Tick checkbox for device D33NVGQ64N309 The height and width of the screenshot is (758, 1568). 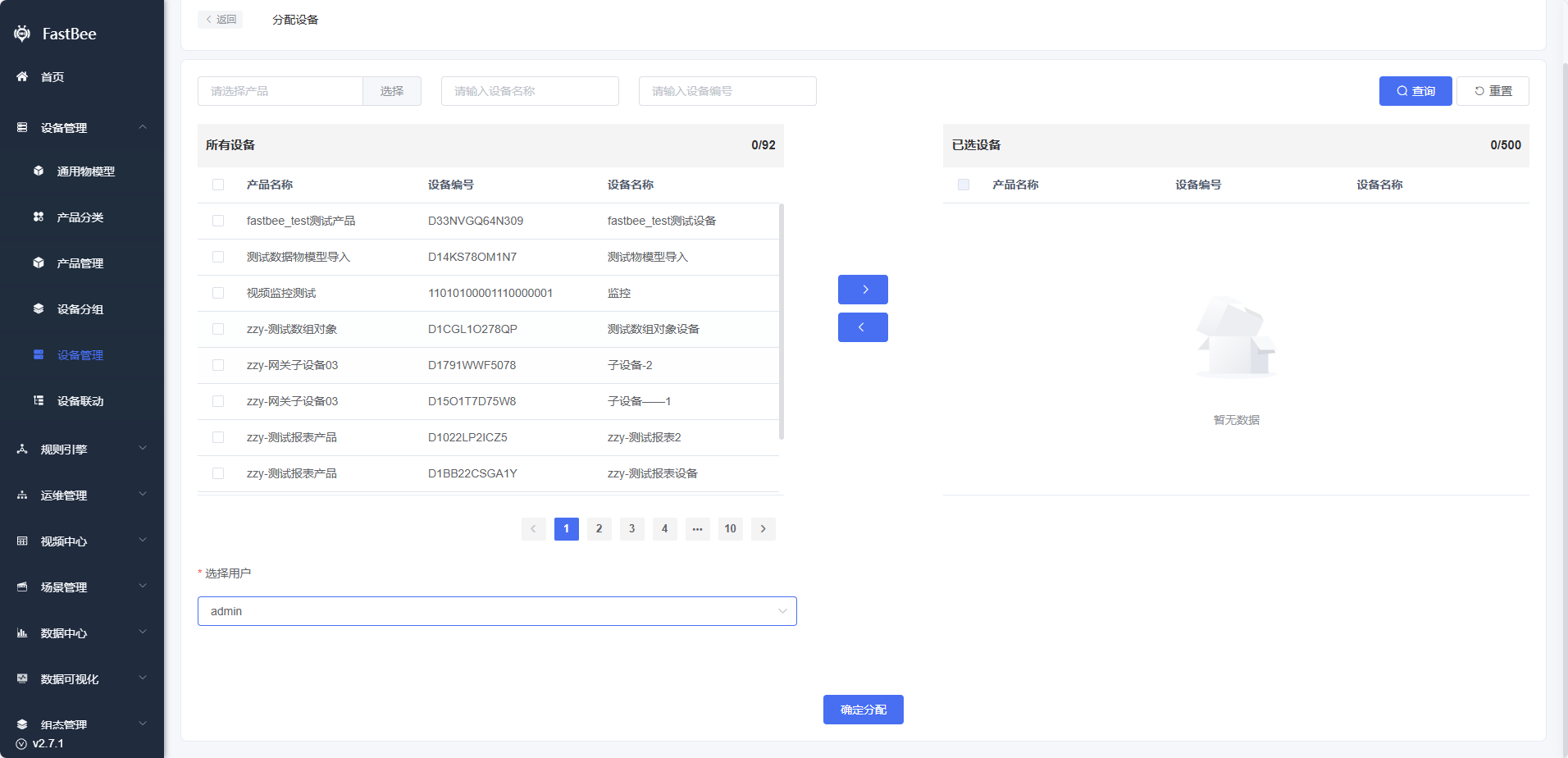click(x=218, y=221)
